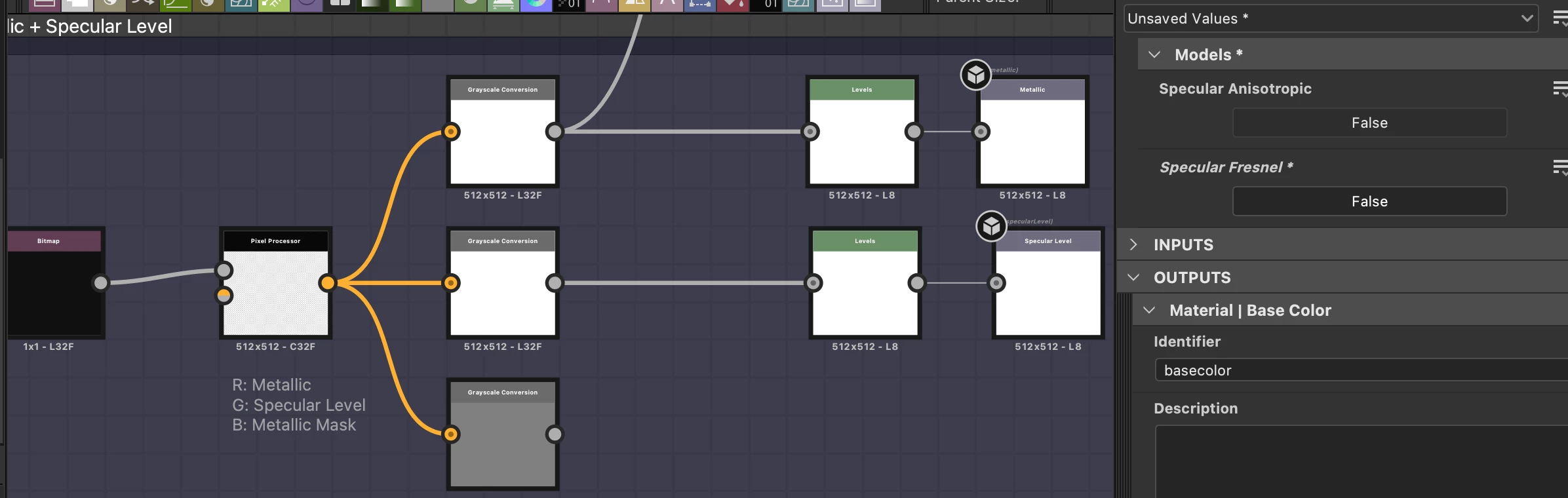Click the 3D cube badge on Specular Level node
Screen dimensions: 1568x498
pos(992,226)
